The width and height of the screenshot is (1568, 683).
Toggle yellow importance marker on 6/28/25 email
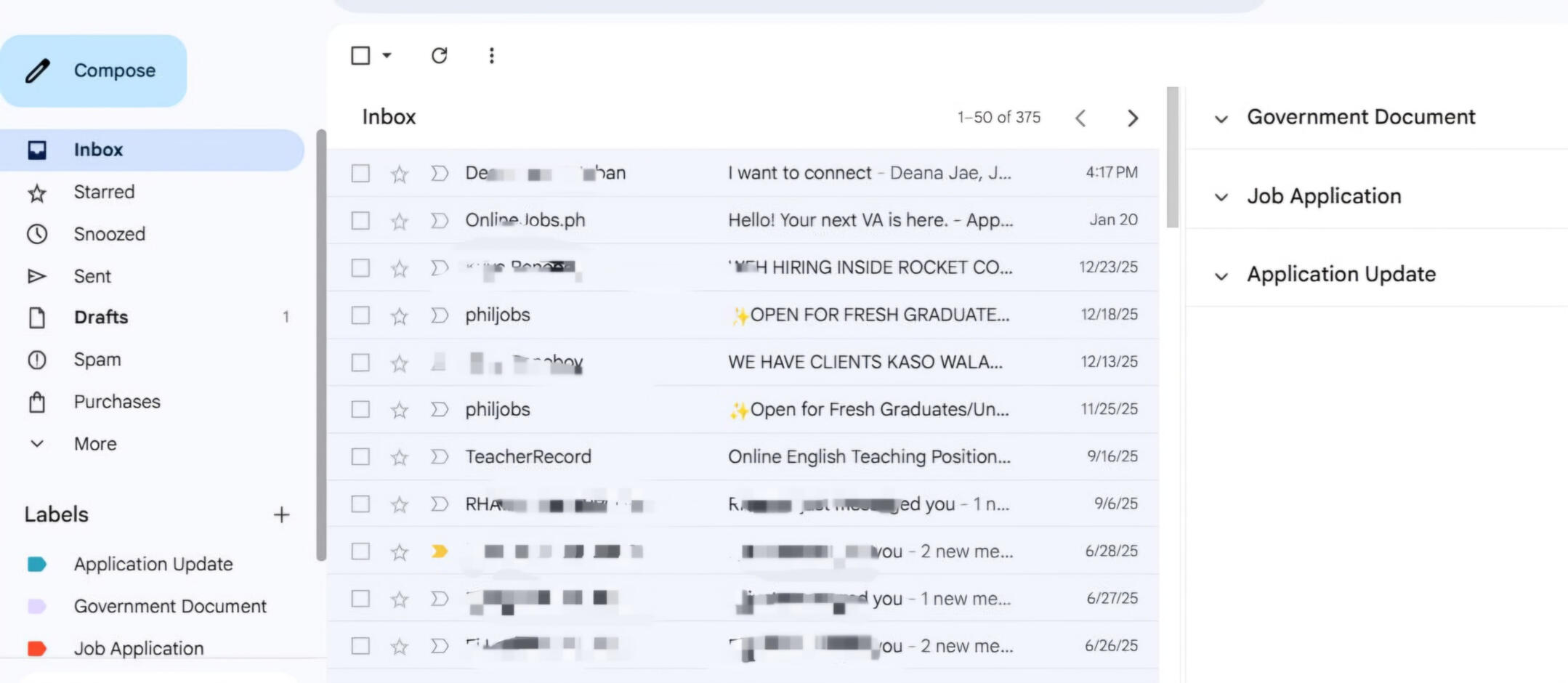click(x=439, y=551)
